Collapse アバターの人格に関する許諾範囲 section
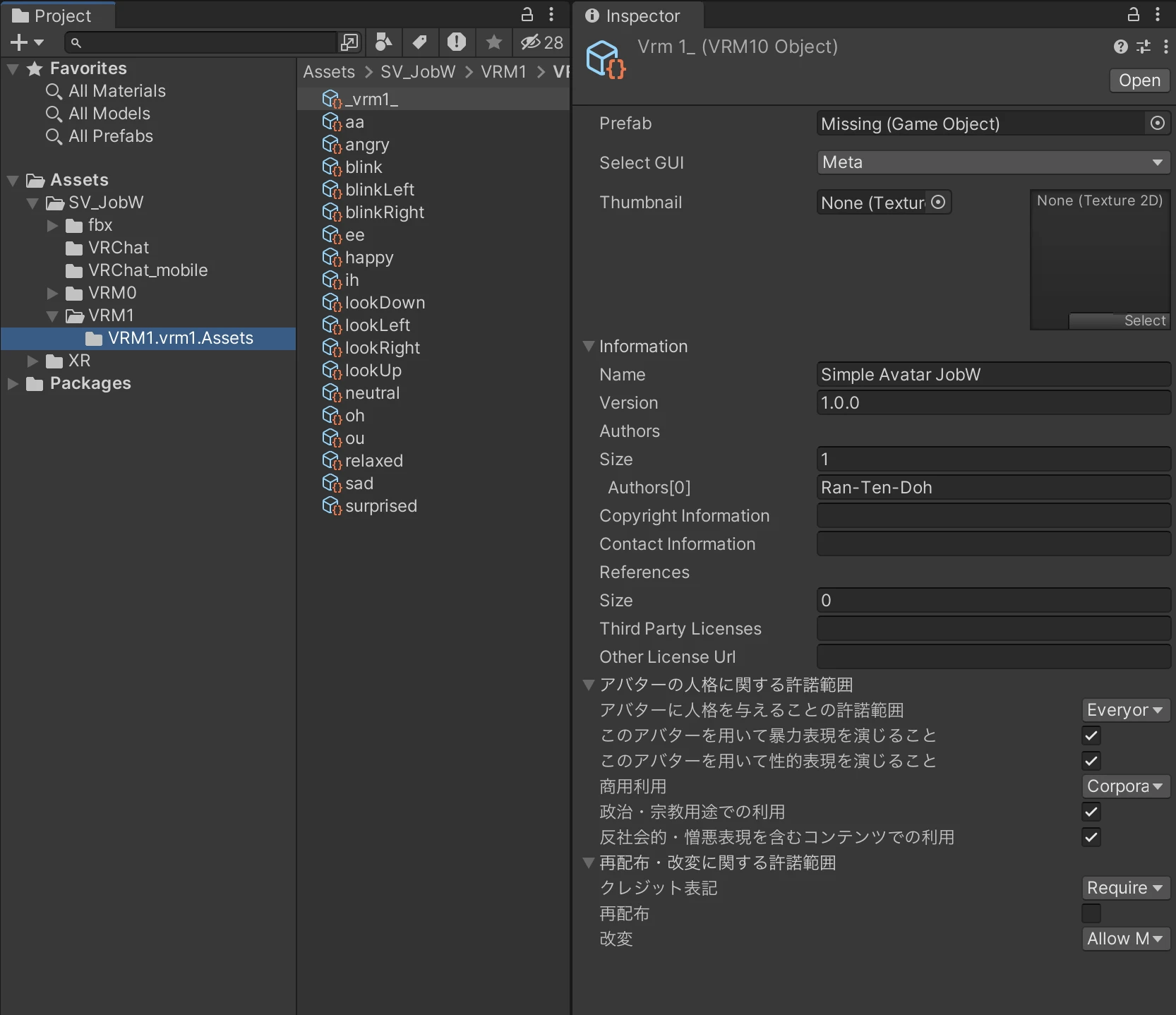The height and width of the screenshot is (1015, 1176). [589, 685]
